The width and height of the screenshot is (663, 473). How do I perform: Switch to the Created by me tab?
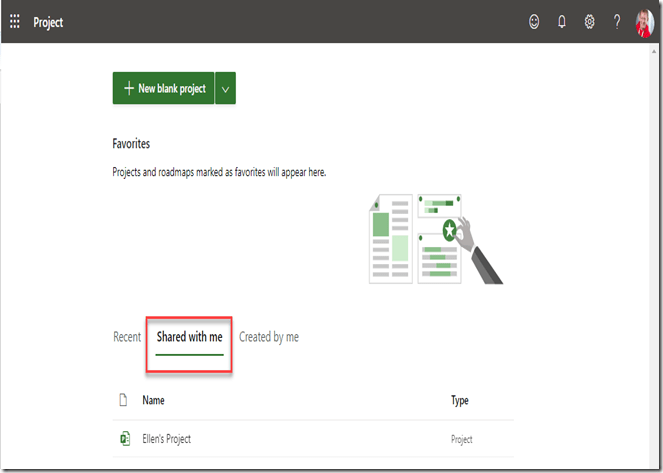268,337
